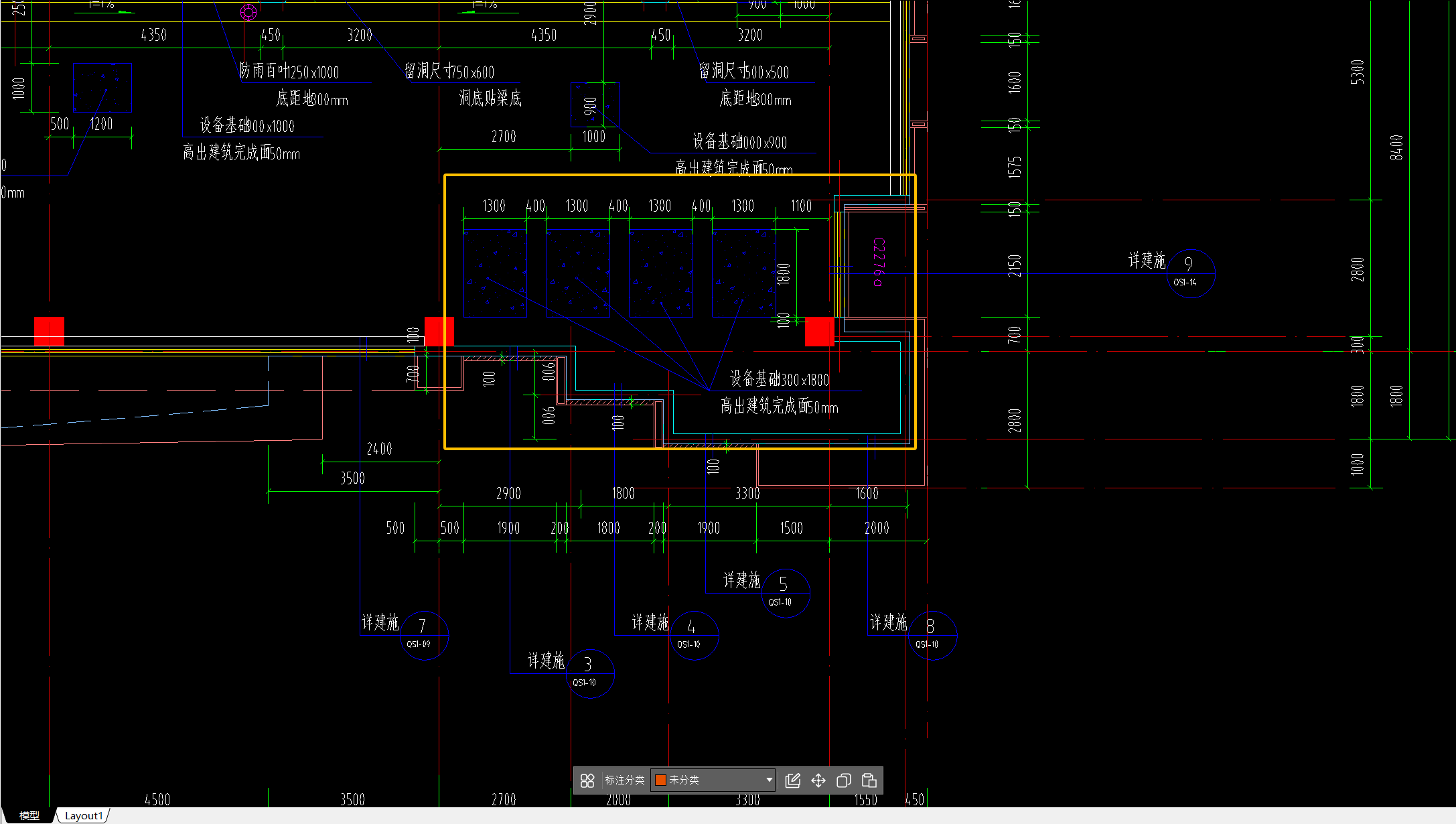Click the 防雨百叶1250x1000 note
The width and height of the screenshot is (1456, 824).
point(289,71)
